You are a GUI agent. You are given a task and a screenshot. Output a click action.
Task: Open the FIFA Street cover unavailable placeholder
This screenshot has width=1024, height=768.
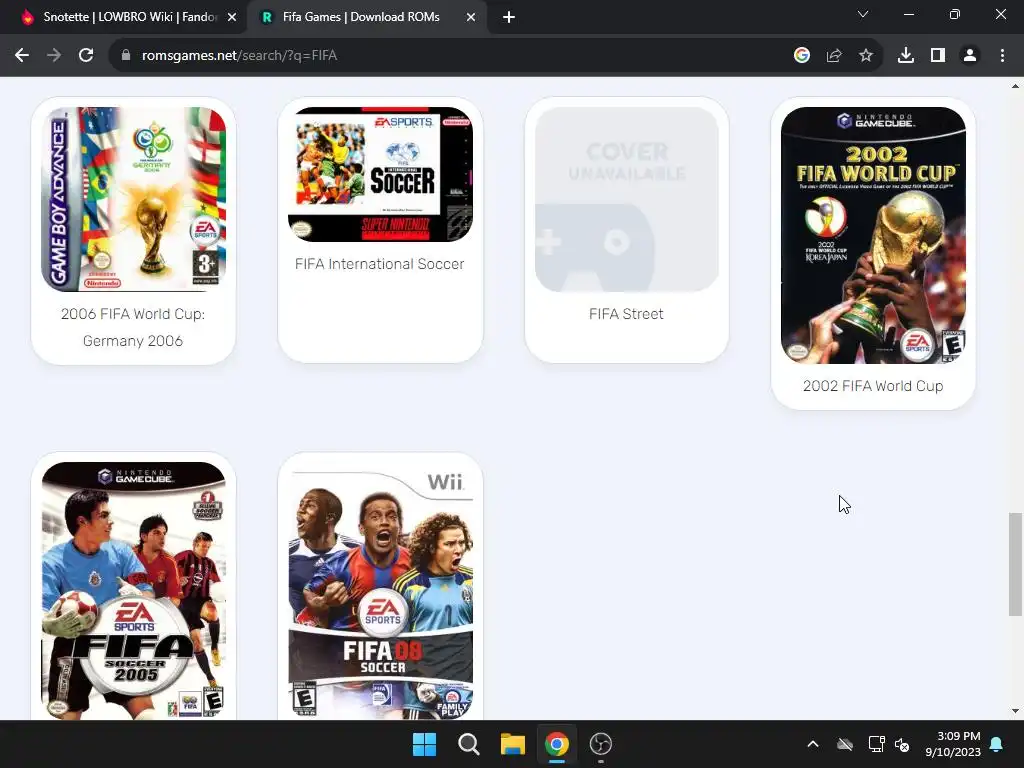(627, 199)
